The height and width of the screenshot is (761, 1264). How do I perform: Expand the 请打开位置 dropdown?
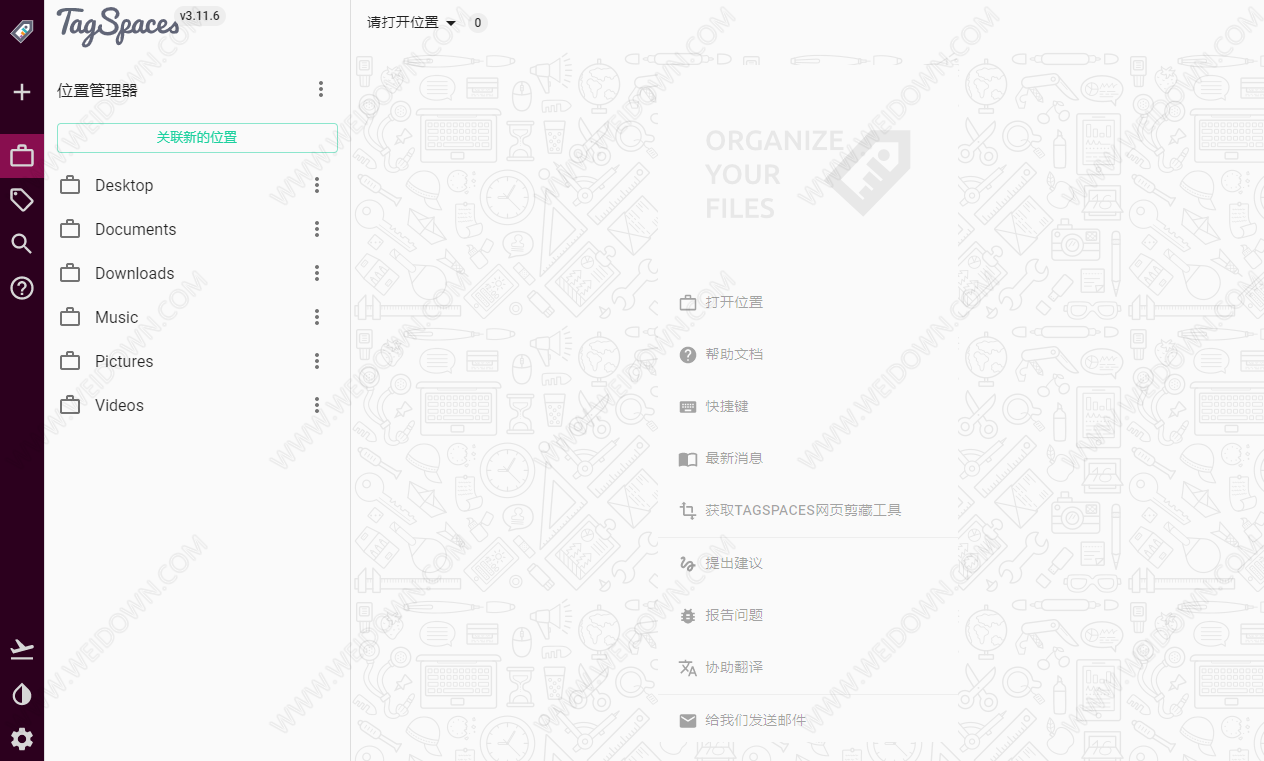[412, 22]
